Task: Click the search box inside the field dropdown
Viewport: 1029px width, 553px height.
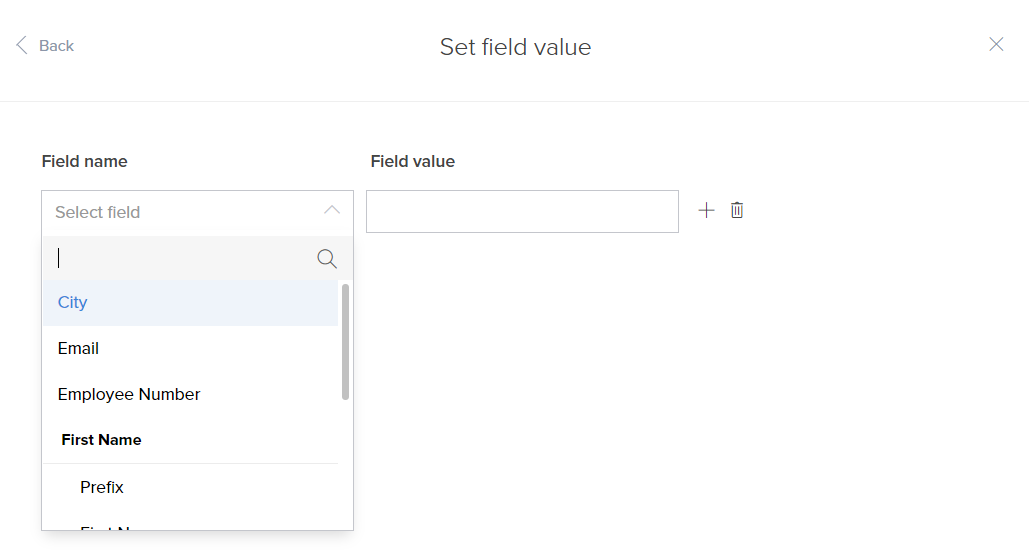Action: (180, 259)
